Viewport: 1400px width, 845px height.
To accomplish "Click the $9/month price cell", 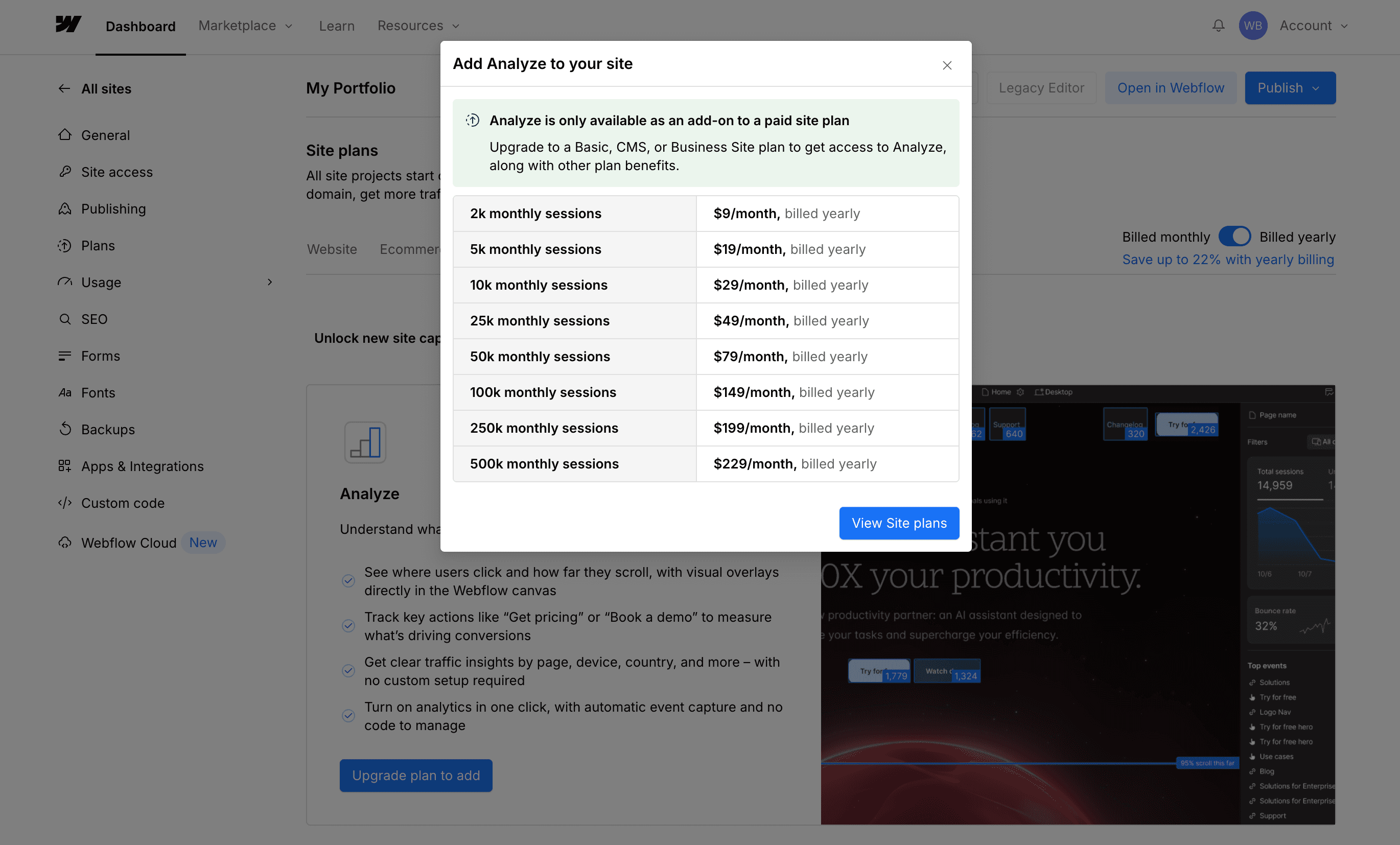I will [827, 214].
